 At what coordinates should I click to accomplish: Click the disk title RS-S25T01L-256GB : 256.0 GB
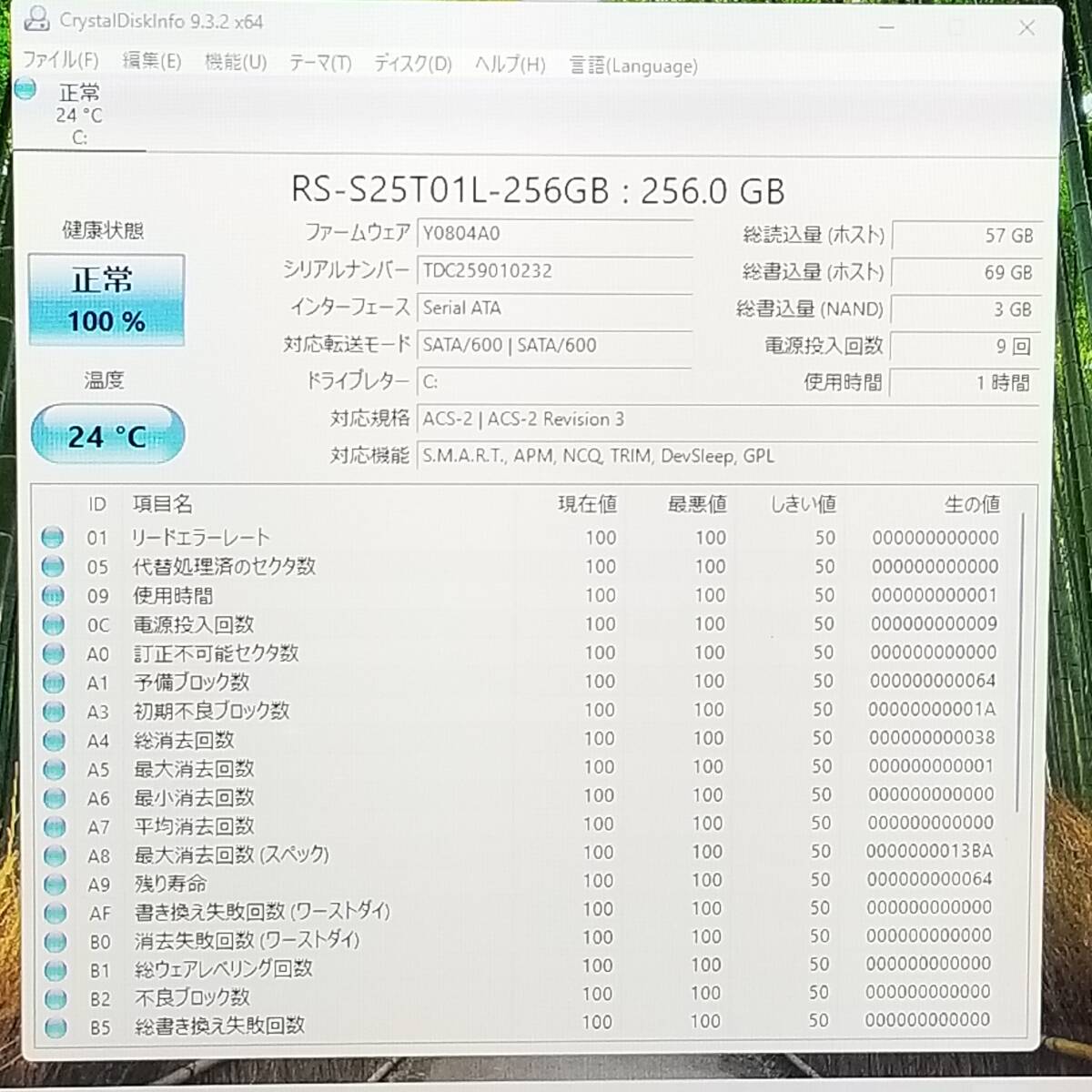pos(538,190)
